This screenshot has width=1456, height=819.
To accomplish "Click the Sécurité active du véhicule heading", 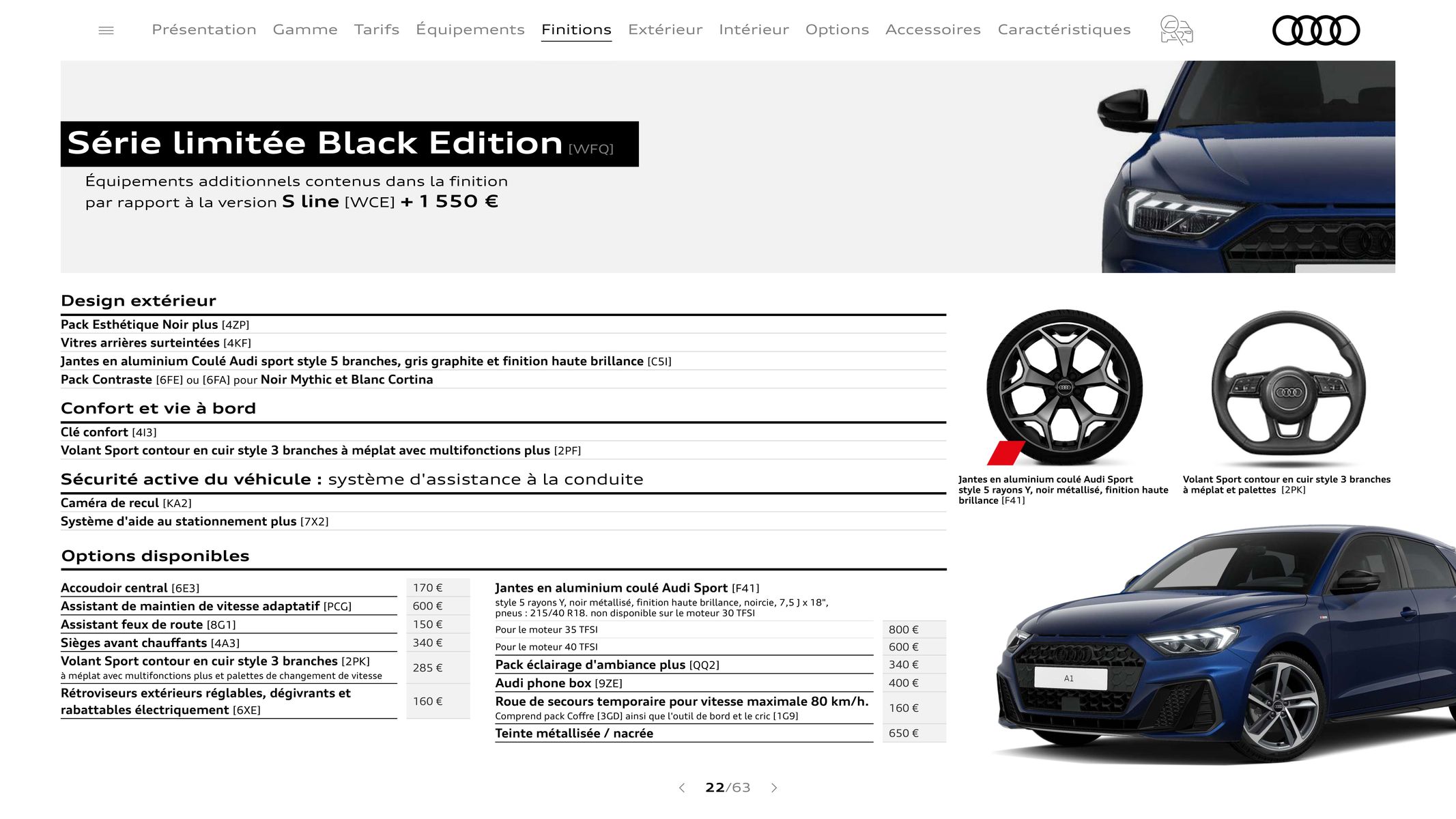I will click(x=352, y=479).
